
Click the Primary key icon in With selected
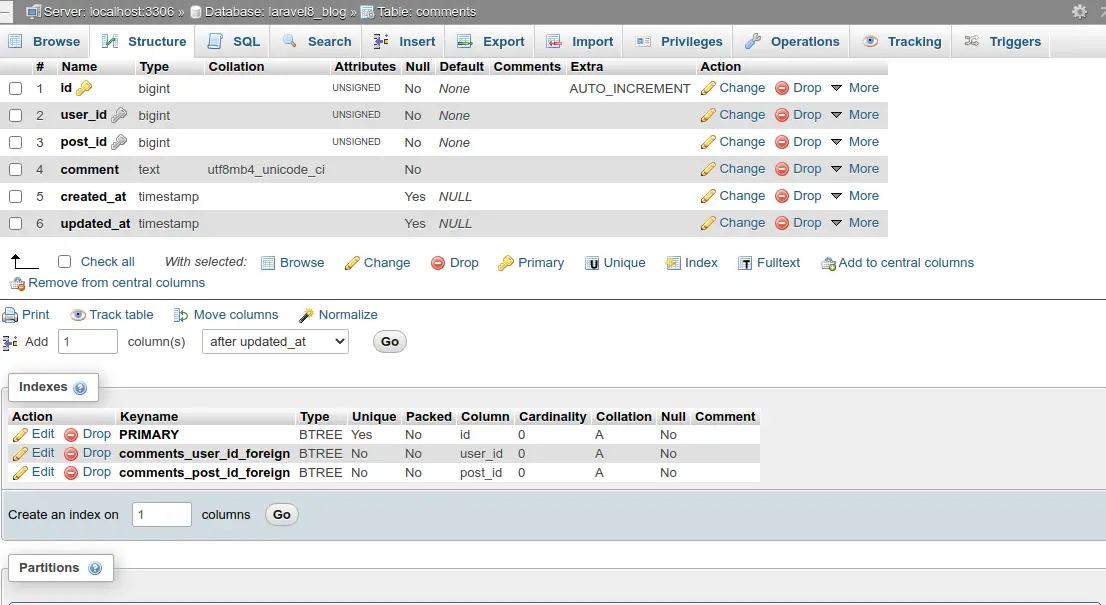(x=506, y=263)
